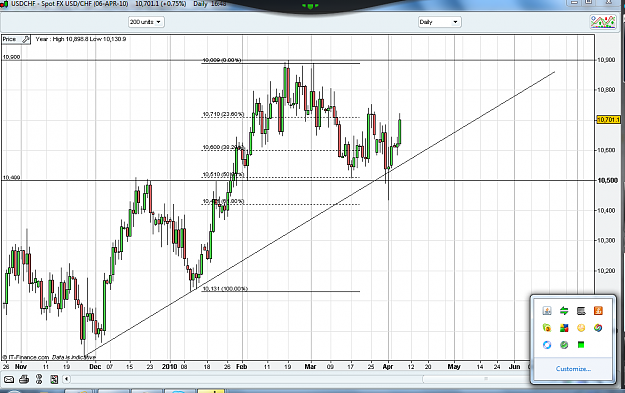This screenshot has width=625, height=393.
Task: Click the multicolor swirl tray icon
Action: [x=598, y=328]
